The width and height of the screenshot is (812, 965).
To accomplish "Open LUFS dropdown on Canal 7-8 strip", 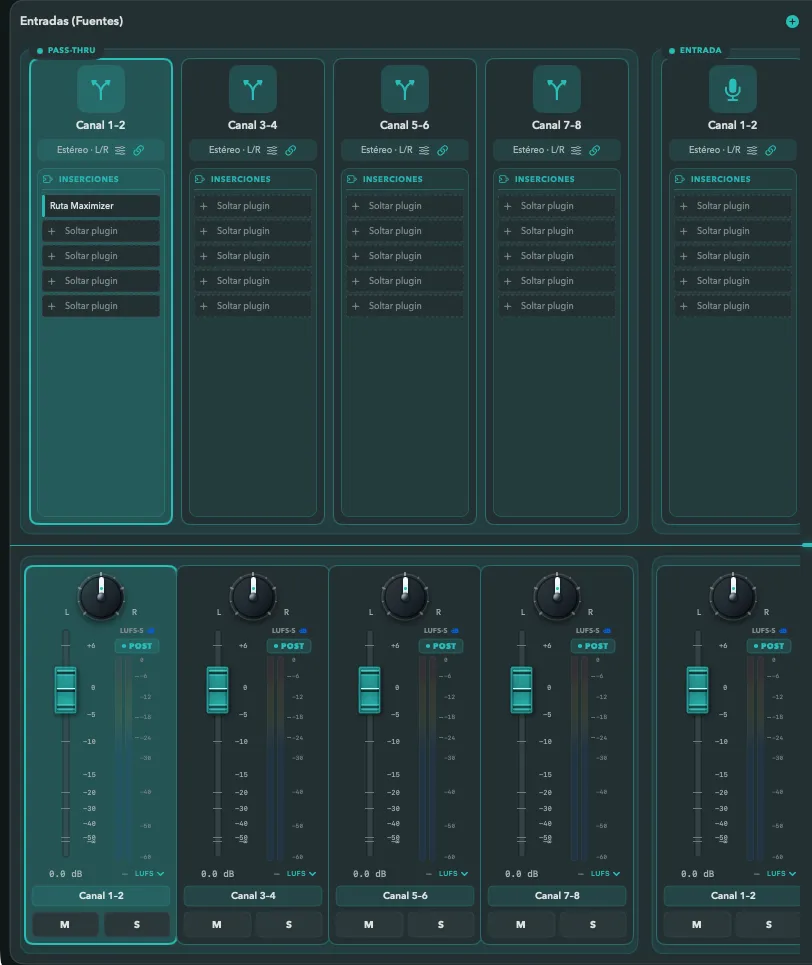I will pos(606,874).
